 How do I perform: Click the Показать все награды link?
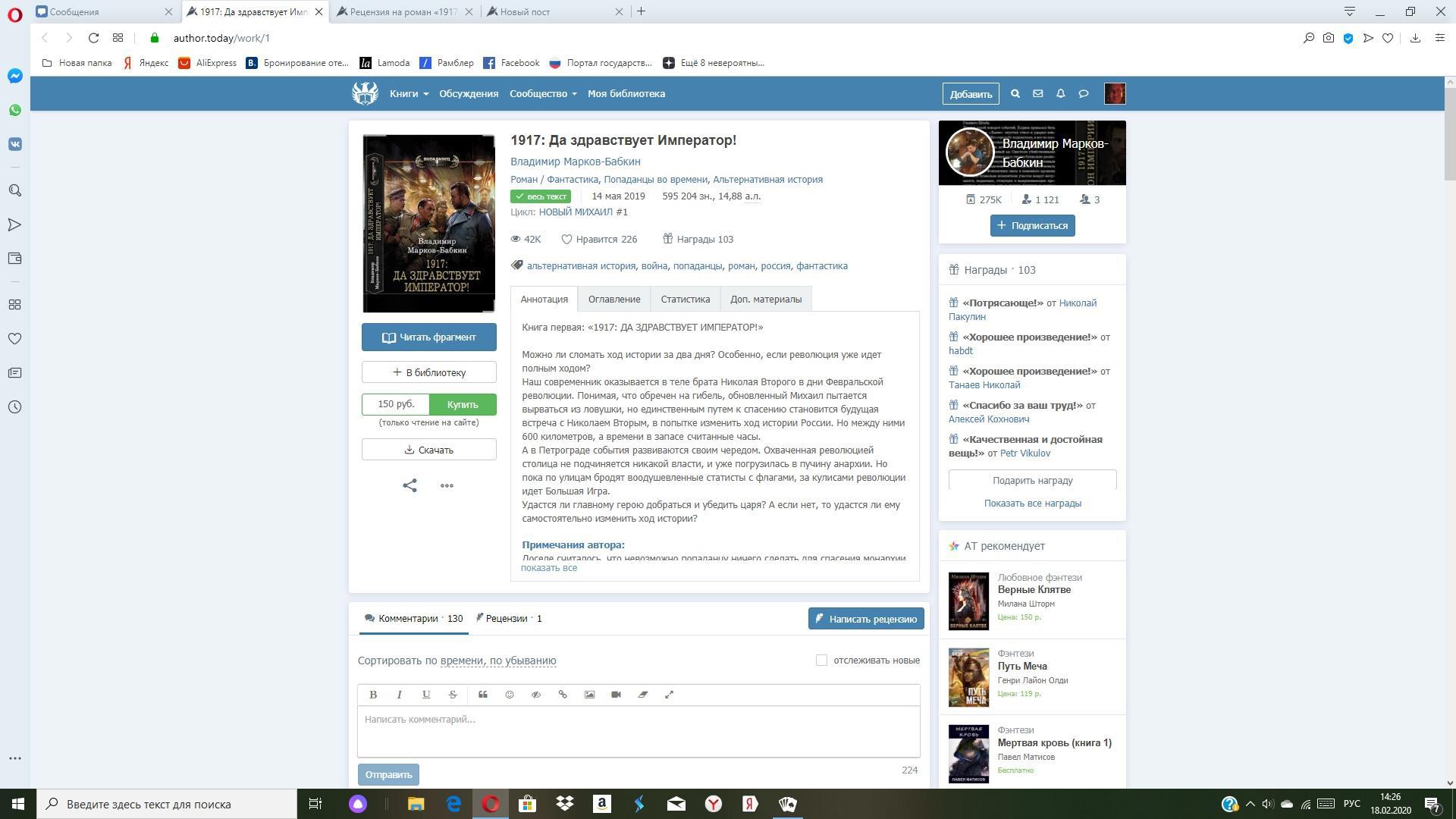point(1032,504)
